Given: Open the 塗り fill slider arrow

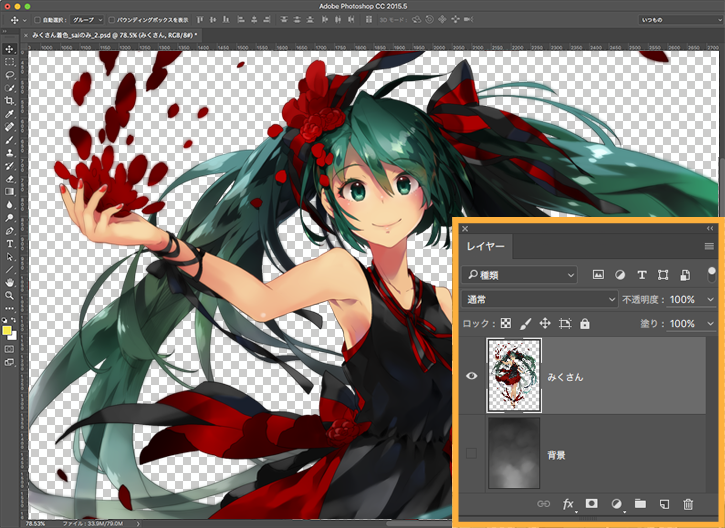Looking at the screenshot, I should click(x=710, y=323).
